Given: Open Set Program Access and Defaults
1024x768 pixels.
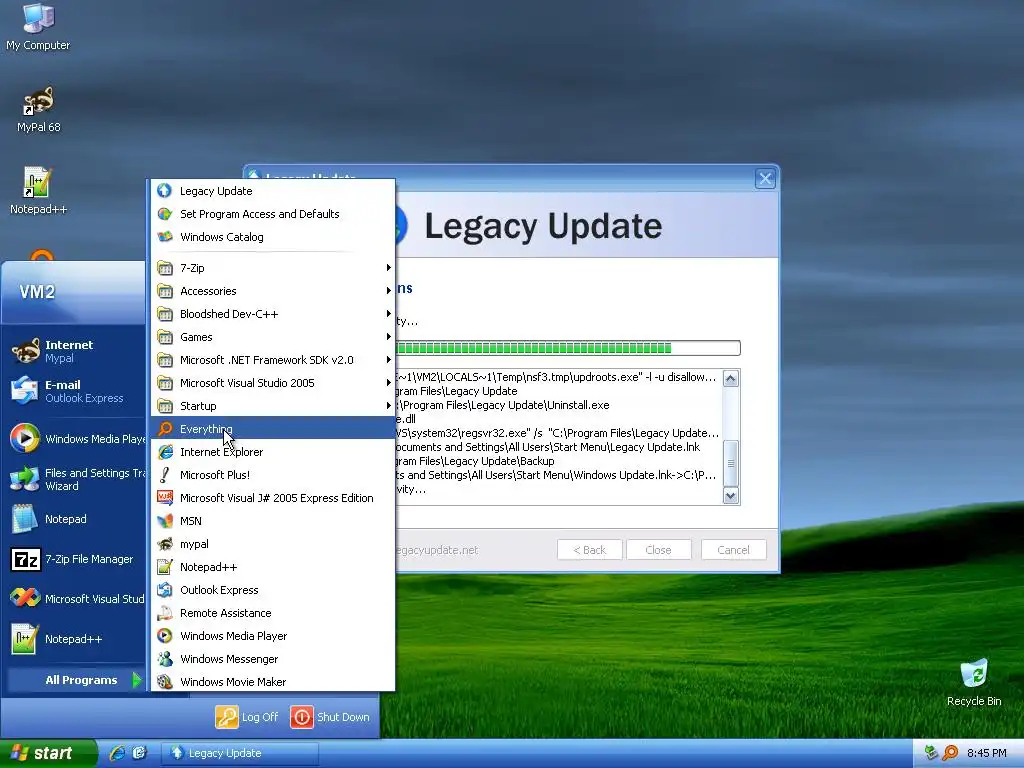Looking at the screenshot, I should 274,214.
